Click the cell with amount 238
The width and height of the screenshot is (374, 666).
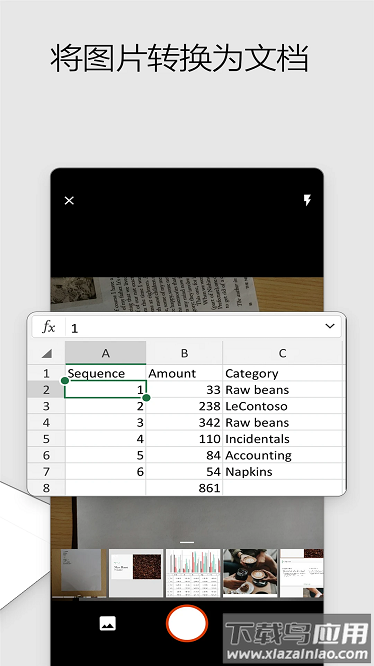coord(184,406)
